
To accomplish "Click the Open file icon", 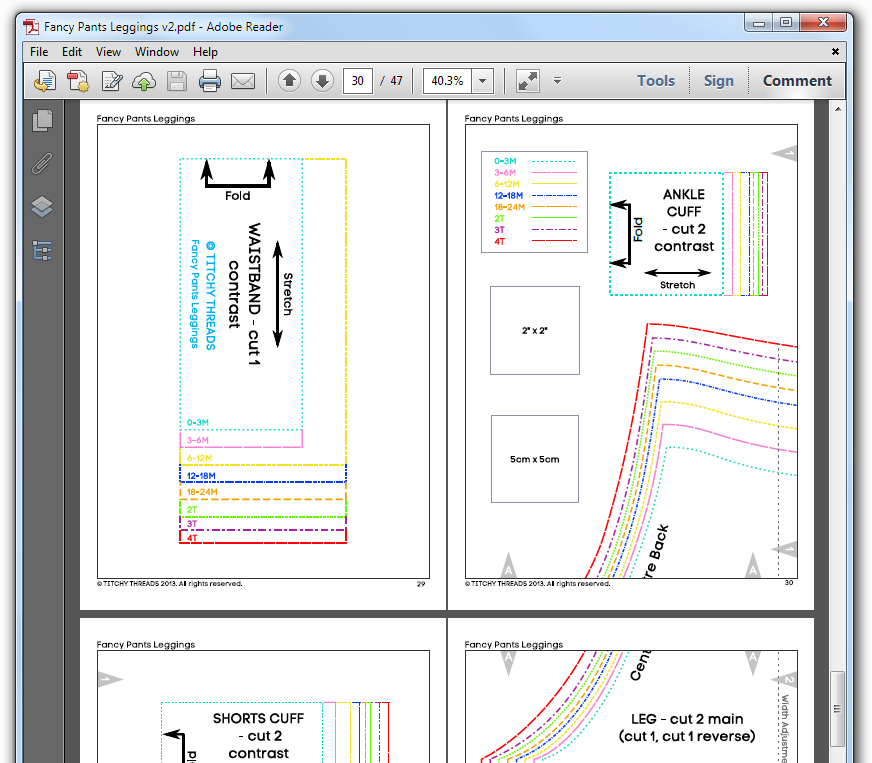I will point(44,81).
